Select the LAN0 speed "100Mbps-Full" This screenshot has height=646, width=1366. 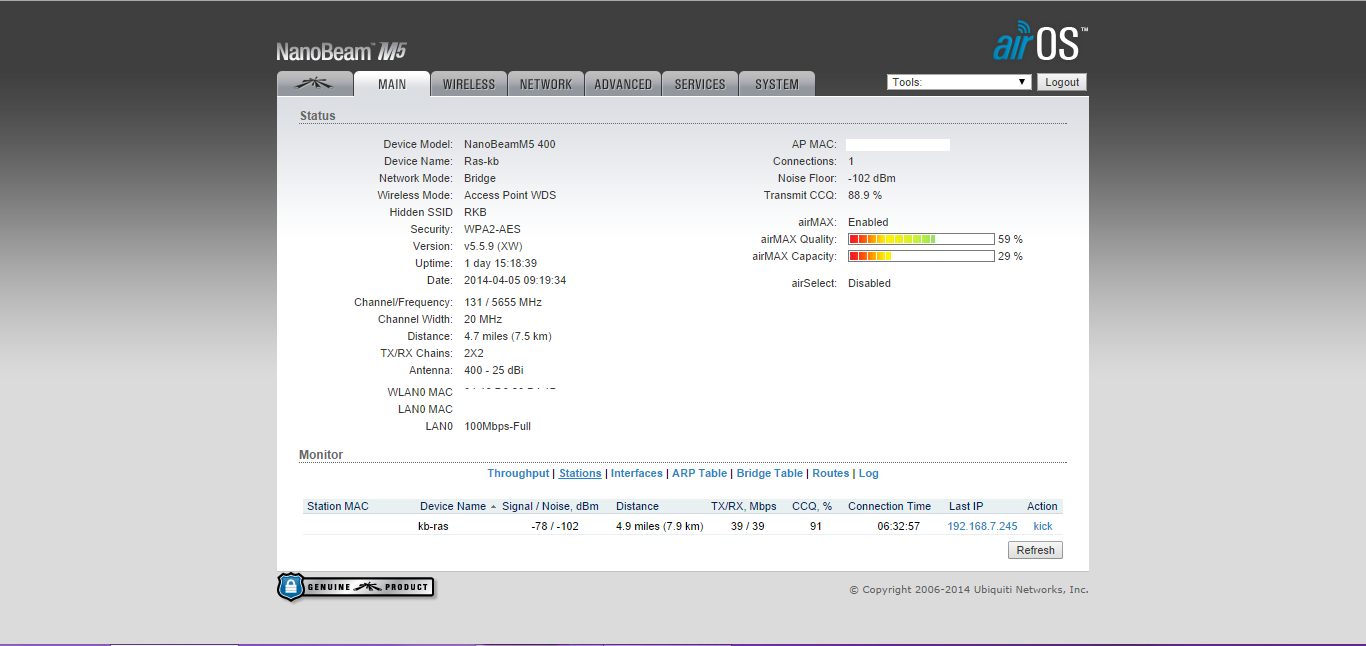point(498,426)
